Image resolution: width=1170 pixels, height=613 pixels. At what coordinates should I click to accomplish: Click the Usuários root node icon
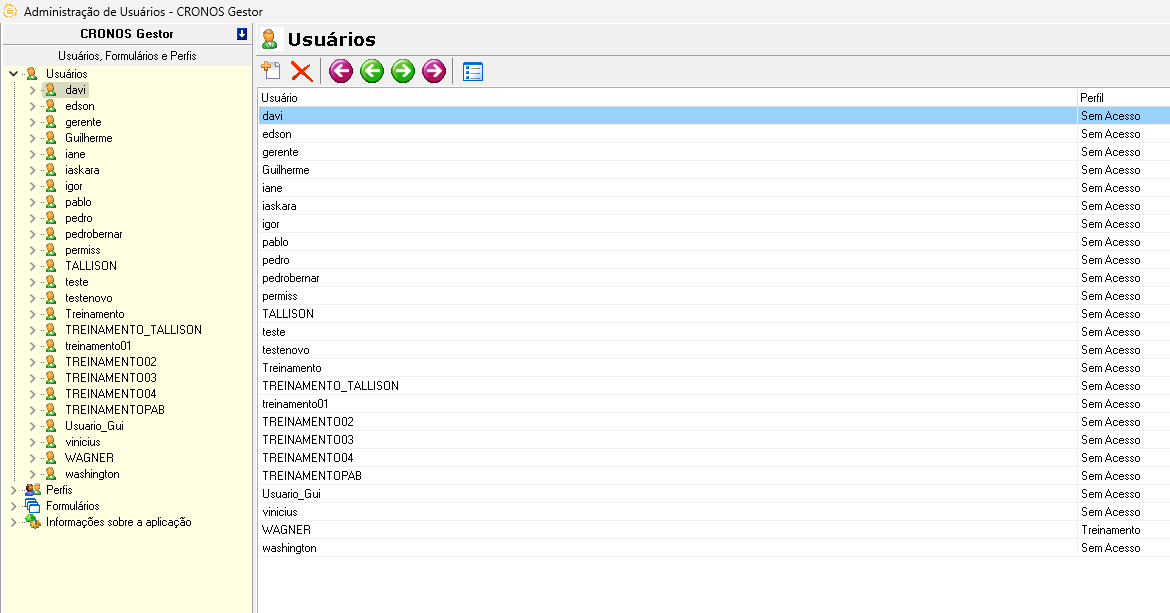[31, 74]
